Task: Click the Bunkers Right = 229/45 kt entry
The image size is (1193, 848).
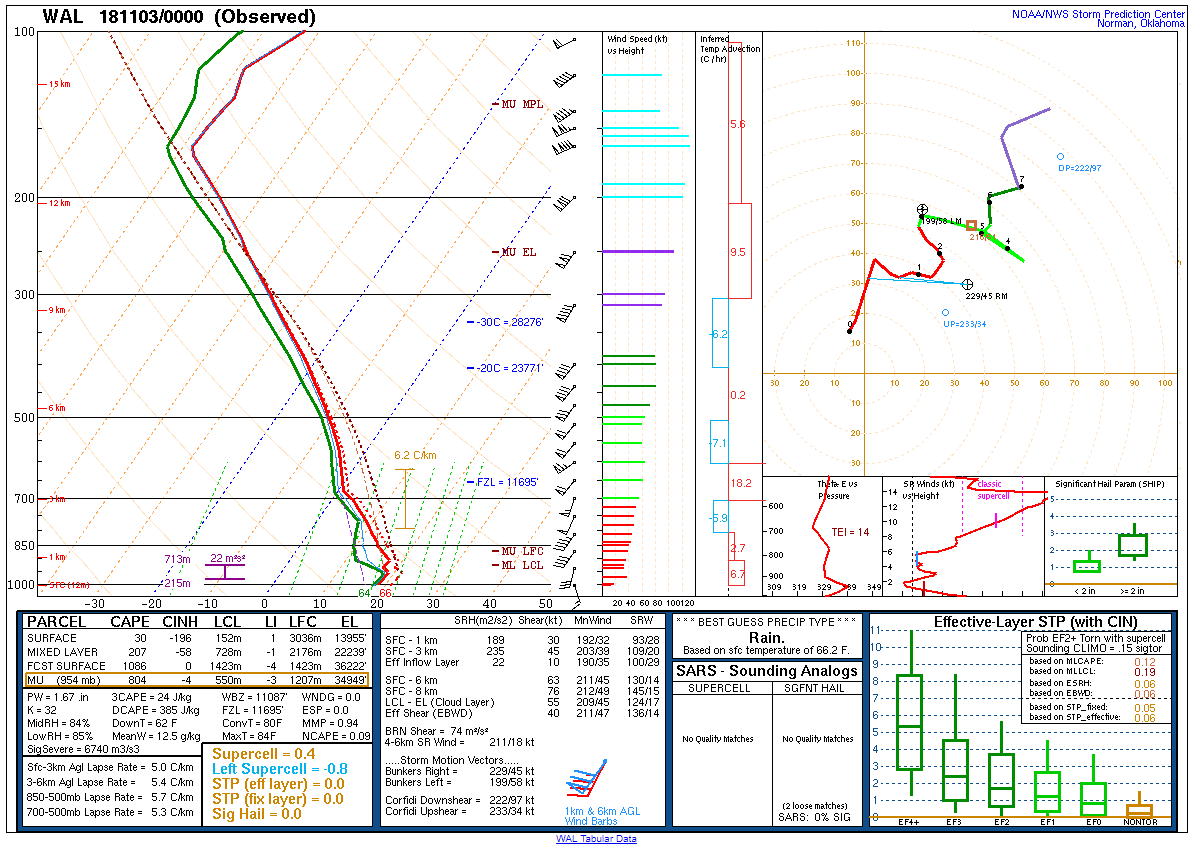Action: (x=460, y=771)
